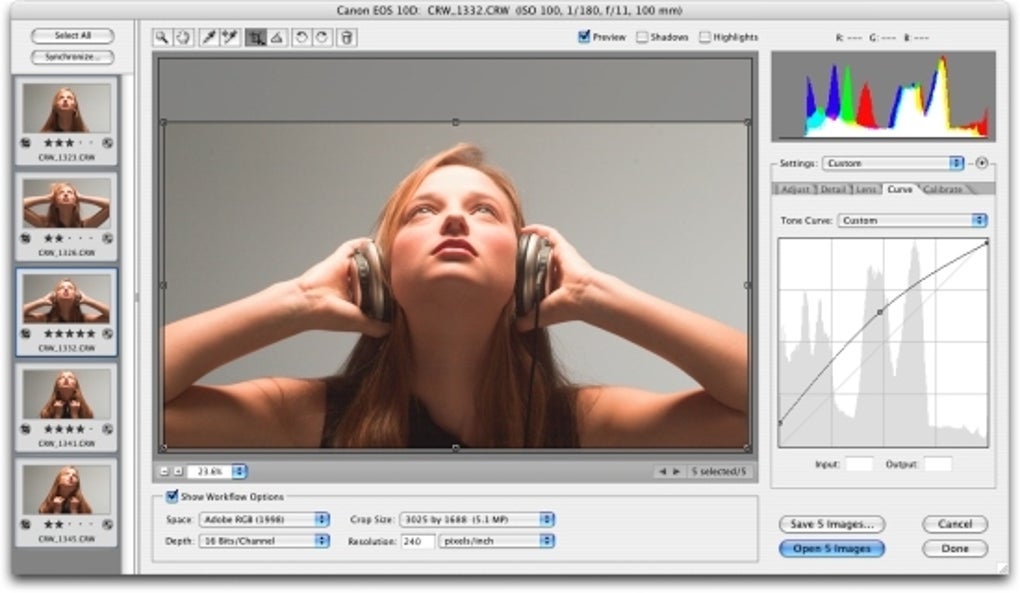Activate the Crop tool

coord(255,37)
